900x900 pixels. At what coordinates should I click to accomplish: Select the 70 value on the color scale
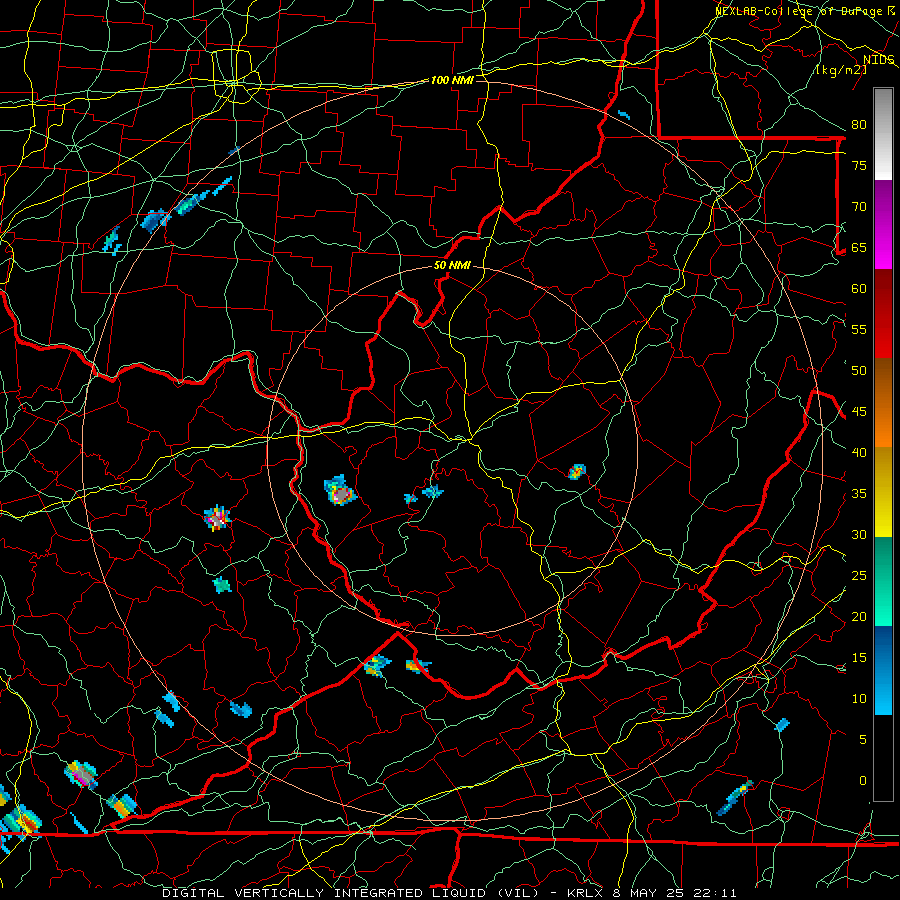click(859, 207)
